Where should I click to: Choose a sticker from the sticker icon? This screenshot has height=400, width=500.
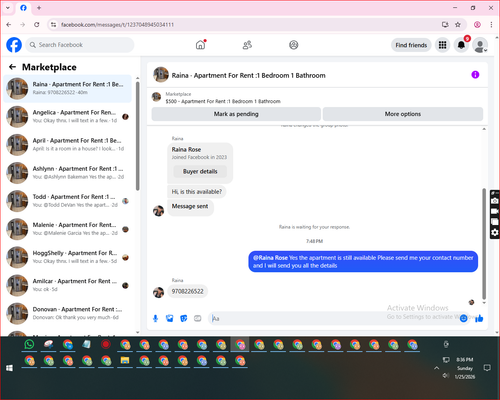(x=184, y=319)
